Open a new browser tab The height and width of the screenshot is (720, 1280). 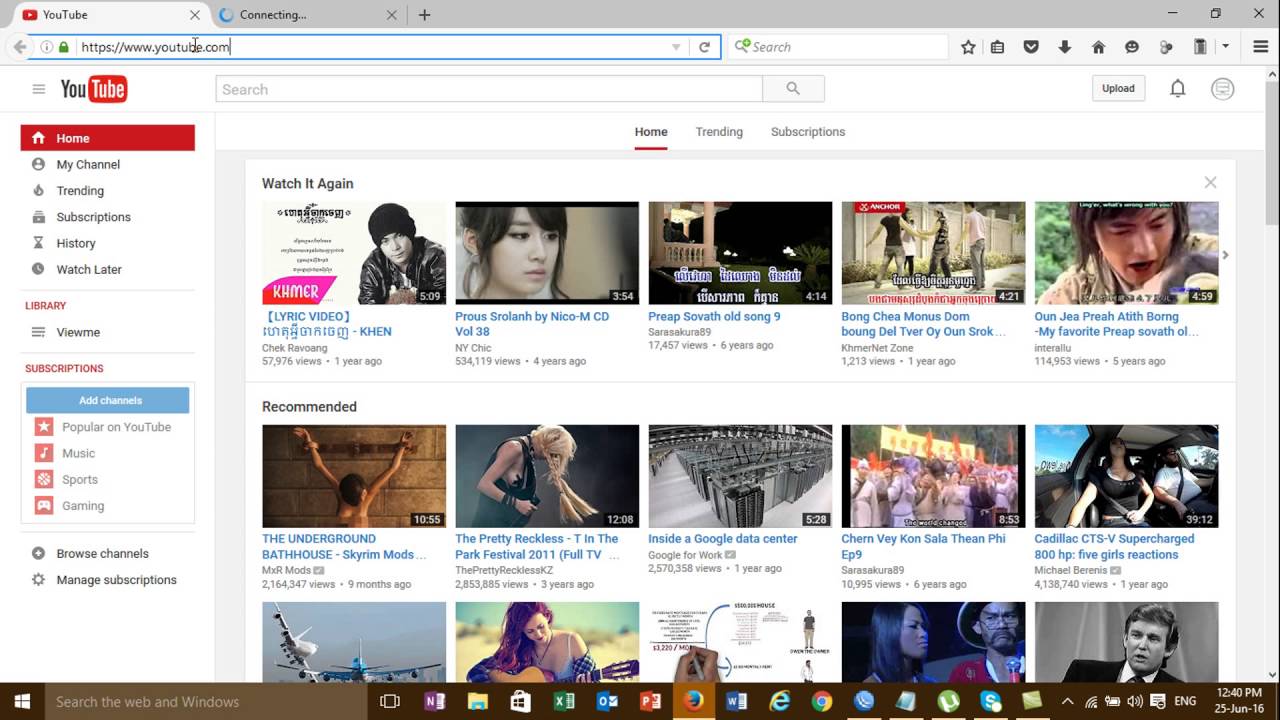pos(424,15)
